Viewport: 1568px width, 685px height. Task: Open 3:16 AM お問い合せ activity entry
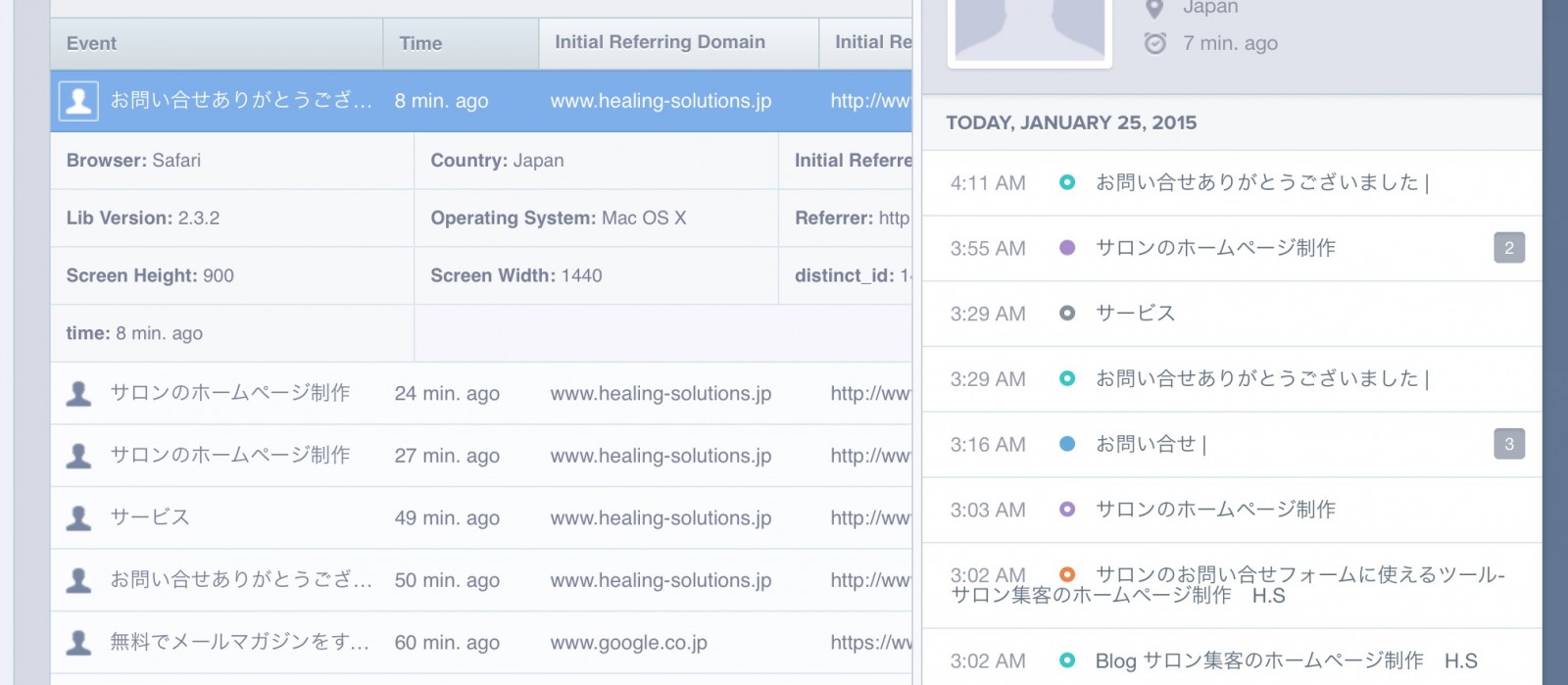click(1232, 445)
